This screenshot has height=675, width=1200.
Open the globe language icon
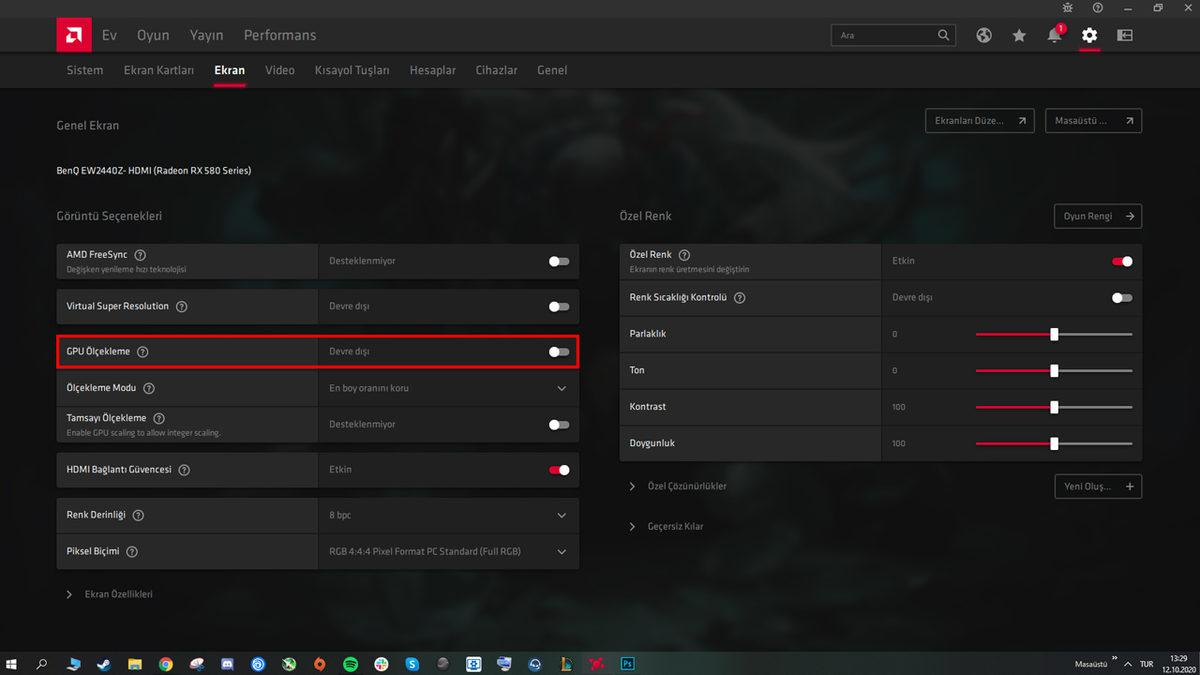click(x=983, y=34)
